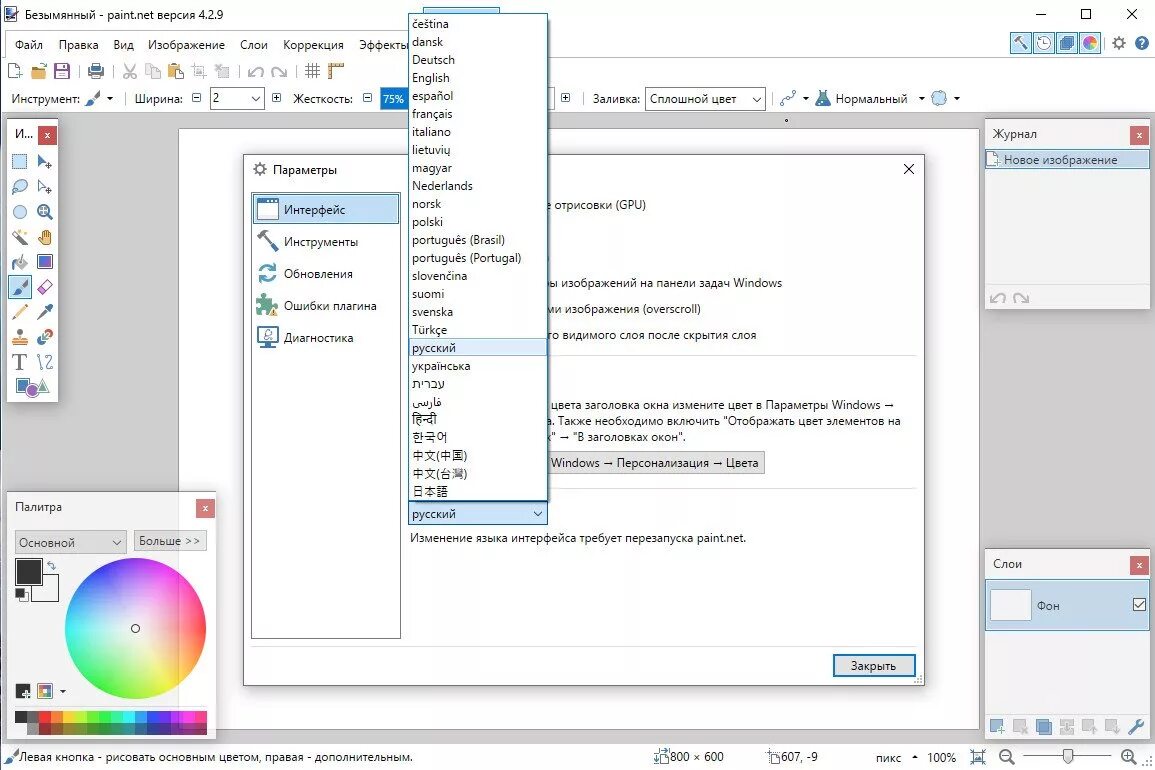The height and width of the screenshot is (770, 1155).
Task: Click inside the color wheel
Action: click(136, 628)
